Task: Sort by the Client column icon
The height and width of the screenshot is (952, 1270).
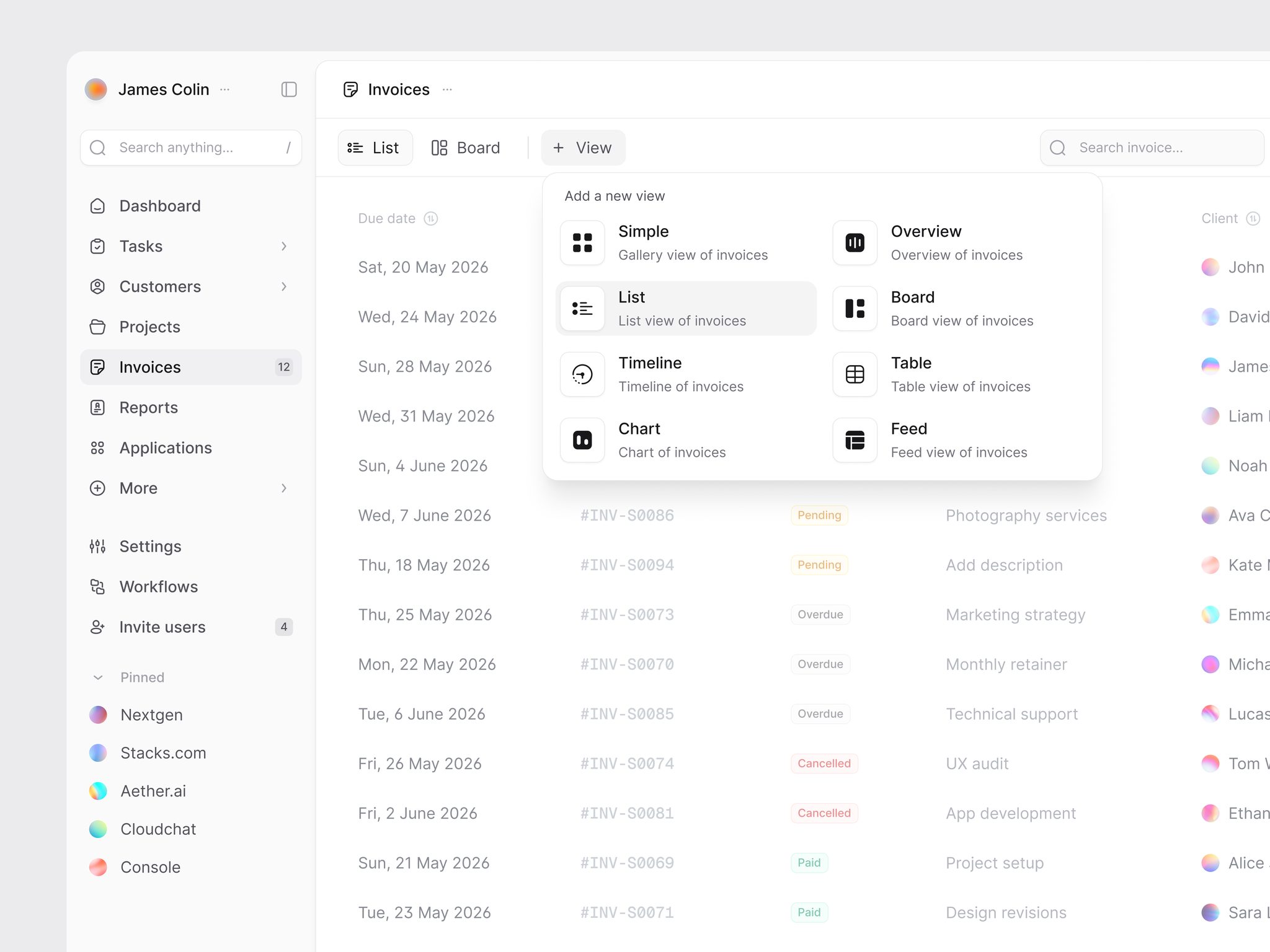Action: tap(1253, 218)
